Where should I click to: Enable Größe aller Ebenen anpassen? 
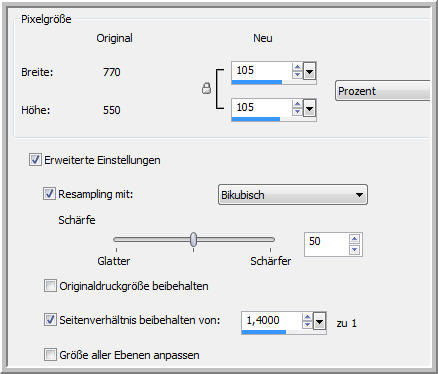tap(50, 355)
